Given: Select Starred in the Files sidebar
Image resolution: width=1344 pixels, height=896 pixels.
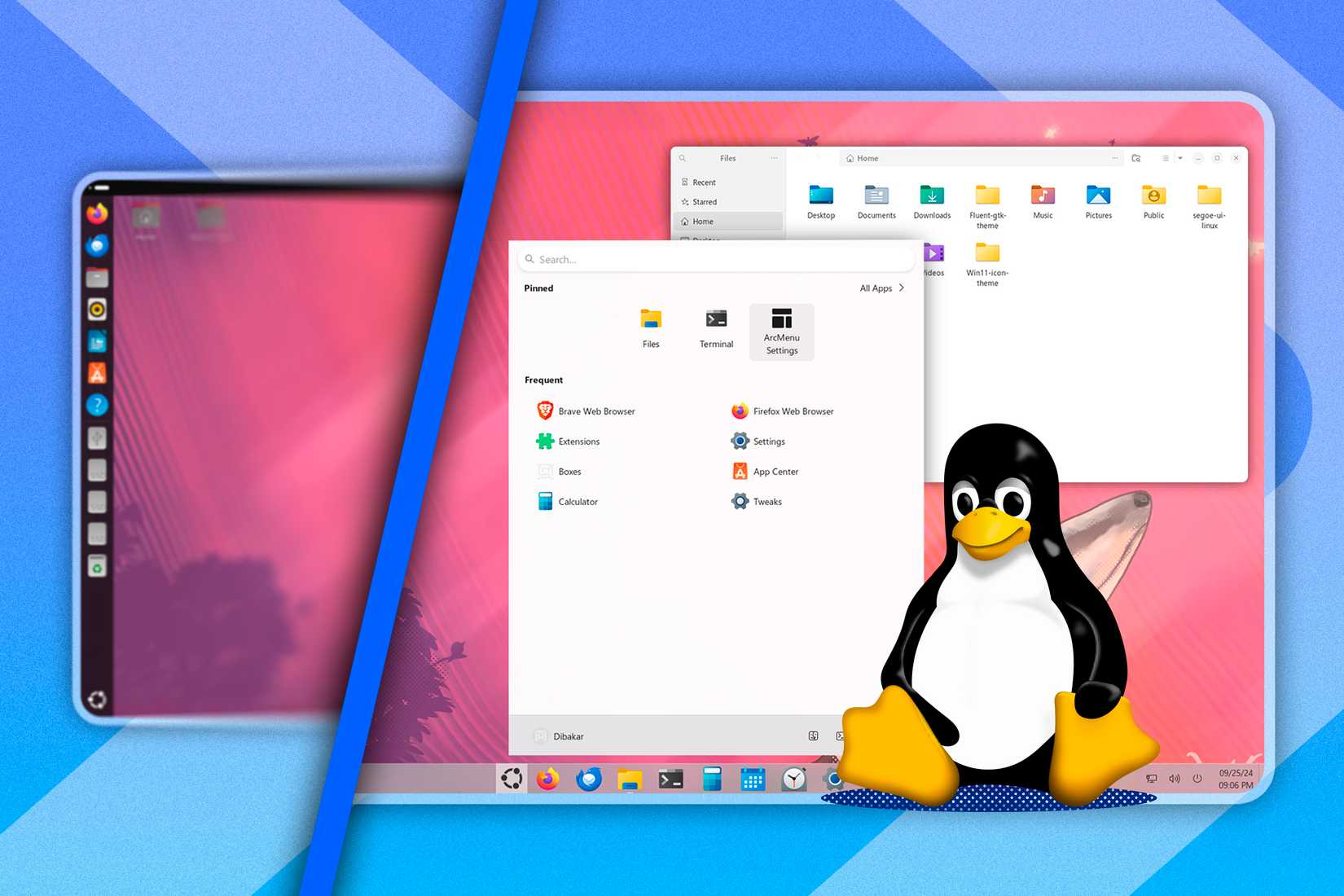Looking at the screenshot, I should coord(705,201).
